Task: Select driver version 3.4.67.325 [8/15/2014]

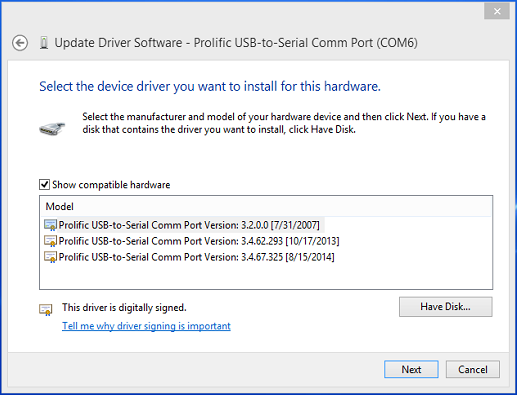Action: (x=197, y=257)
